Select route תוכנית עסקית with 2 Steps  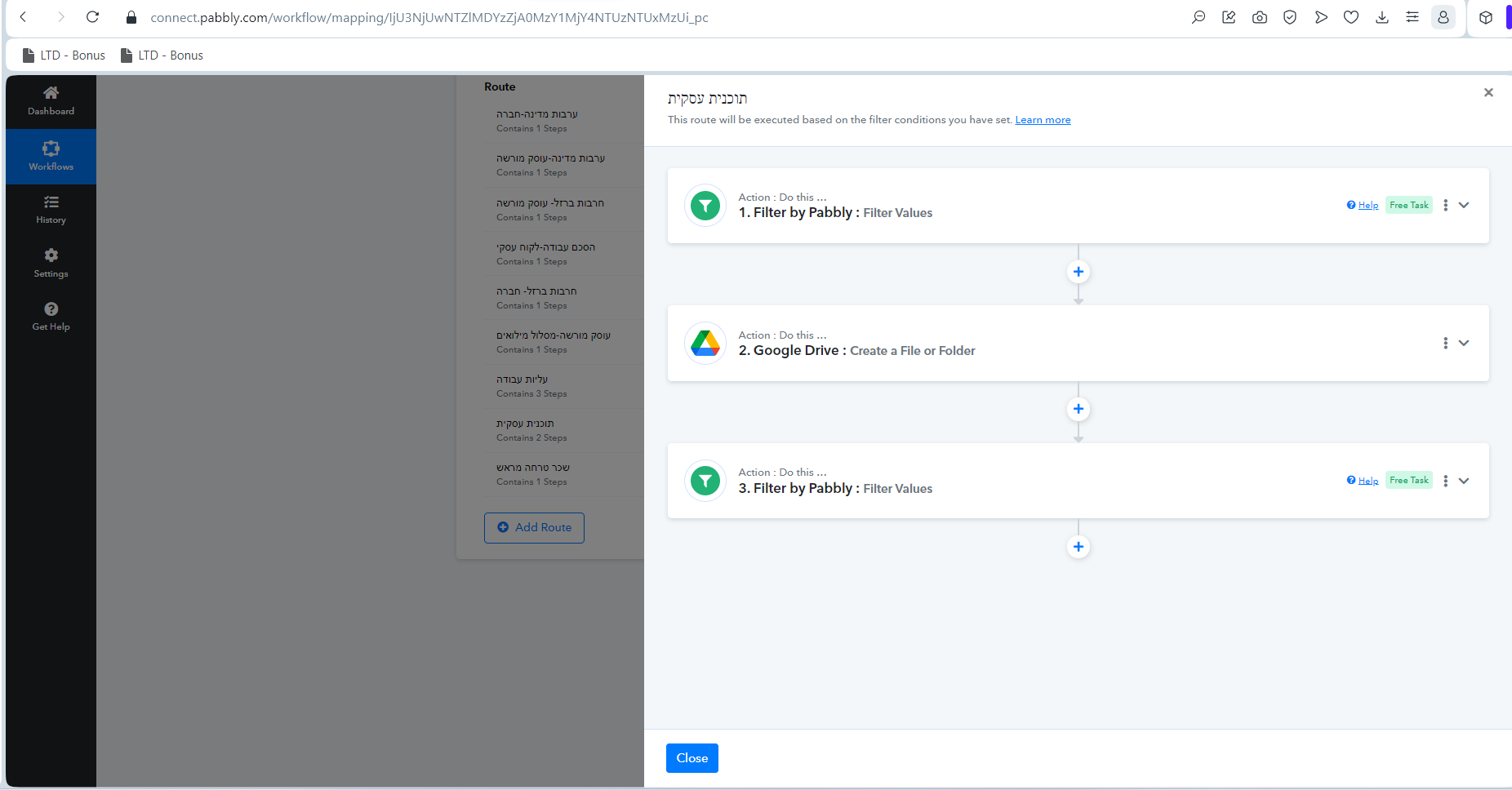(563, 430)
